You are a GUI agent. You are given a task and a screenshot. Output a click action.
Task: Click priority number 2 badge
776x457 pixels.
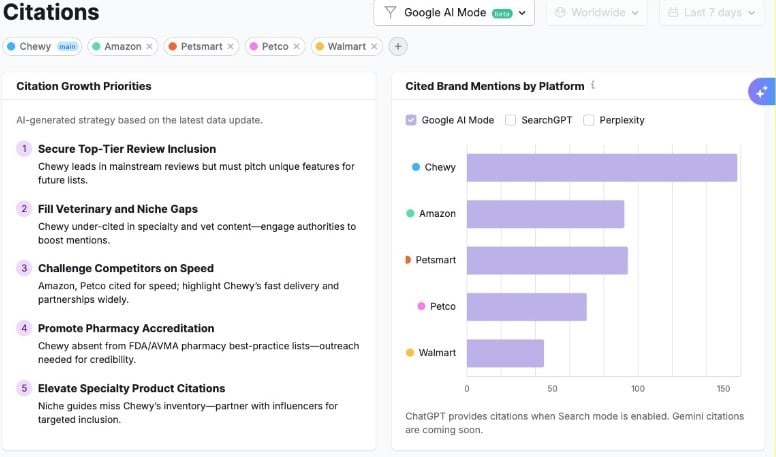pyautogui.click(x=24, y=208)
